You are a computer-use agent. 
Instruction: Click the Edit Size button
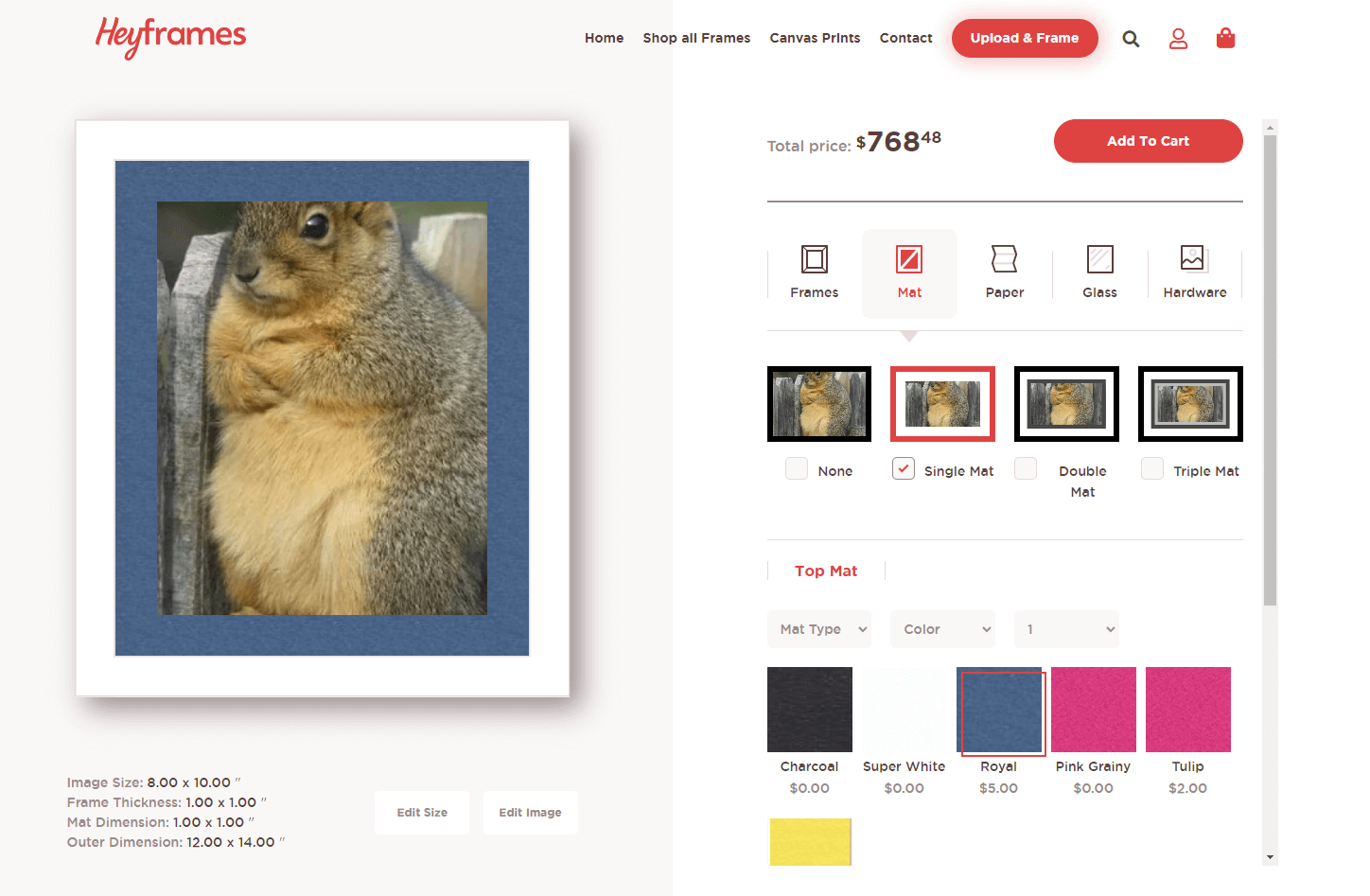(x=422, y=813)
